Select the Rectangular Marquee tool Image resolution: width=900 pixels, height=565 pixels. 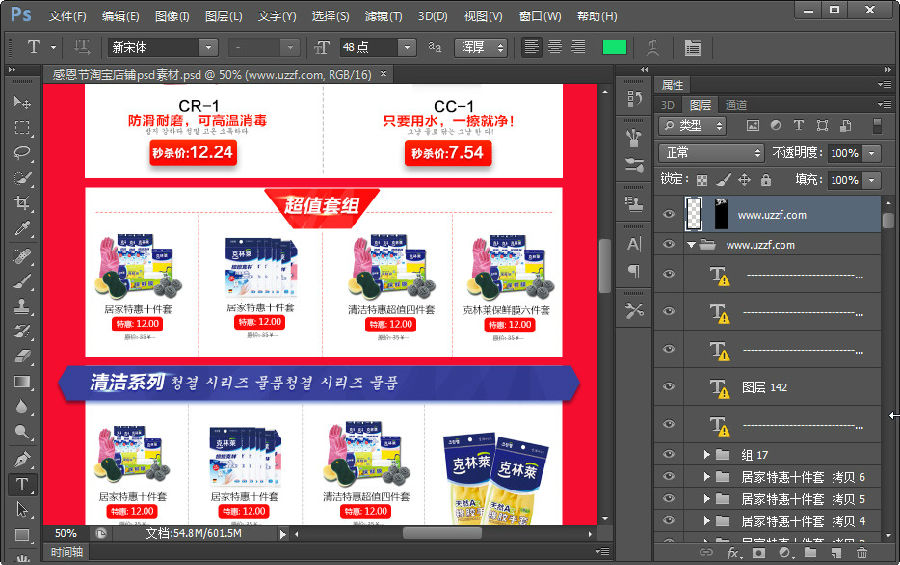22,128
